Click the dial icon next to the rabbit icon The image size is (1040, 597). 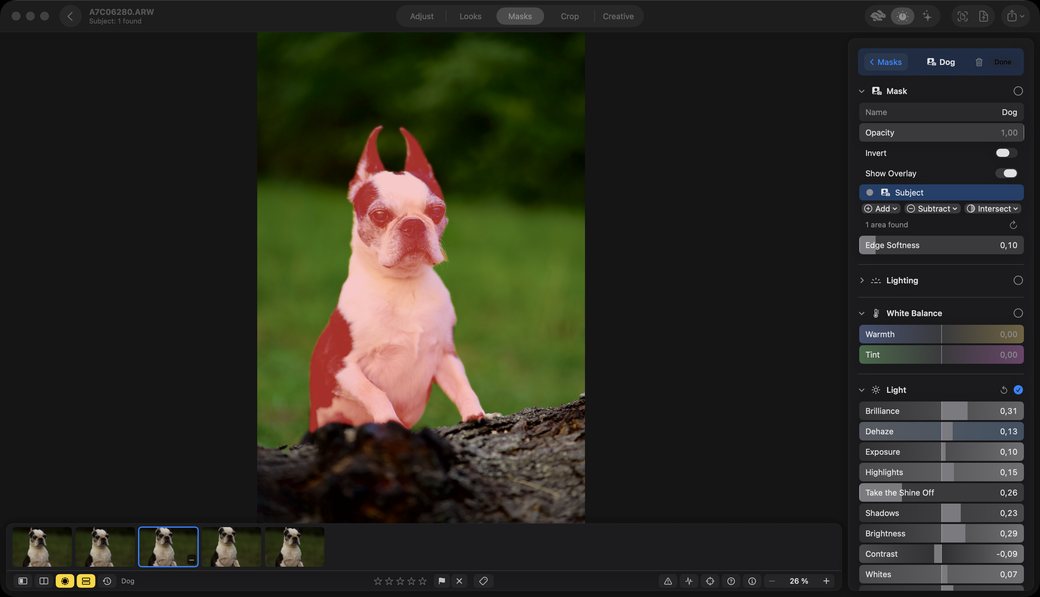902,16
